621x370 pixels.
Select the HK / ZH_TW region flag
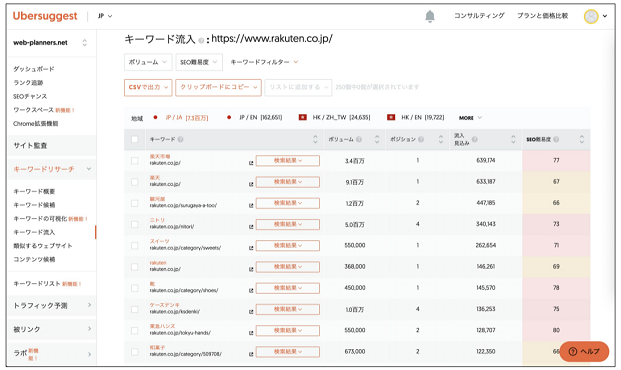[x=303, y=117]
